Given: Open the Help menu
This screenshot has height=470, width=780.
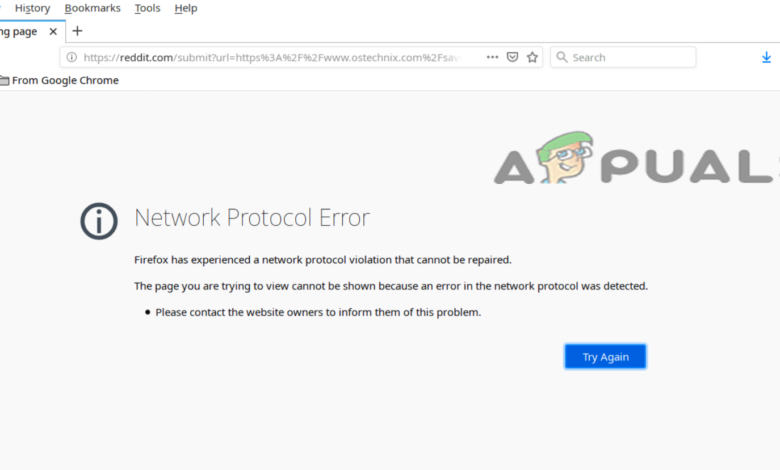Looking at the screenshot, I should click(185, 8).
